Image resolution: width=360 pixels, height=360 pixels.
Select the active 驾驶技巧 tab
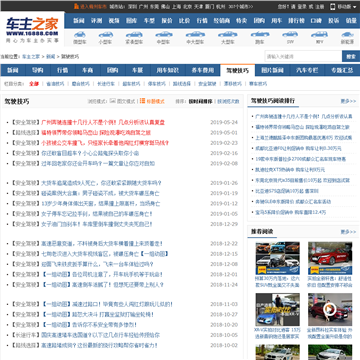tap(237, 70)
